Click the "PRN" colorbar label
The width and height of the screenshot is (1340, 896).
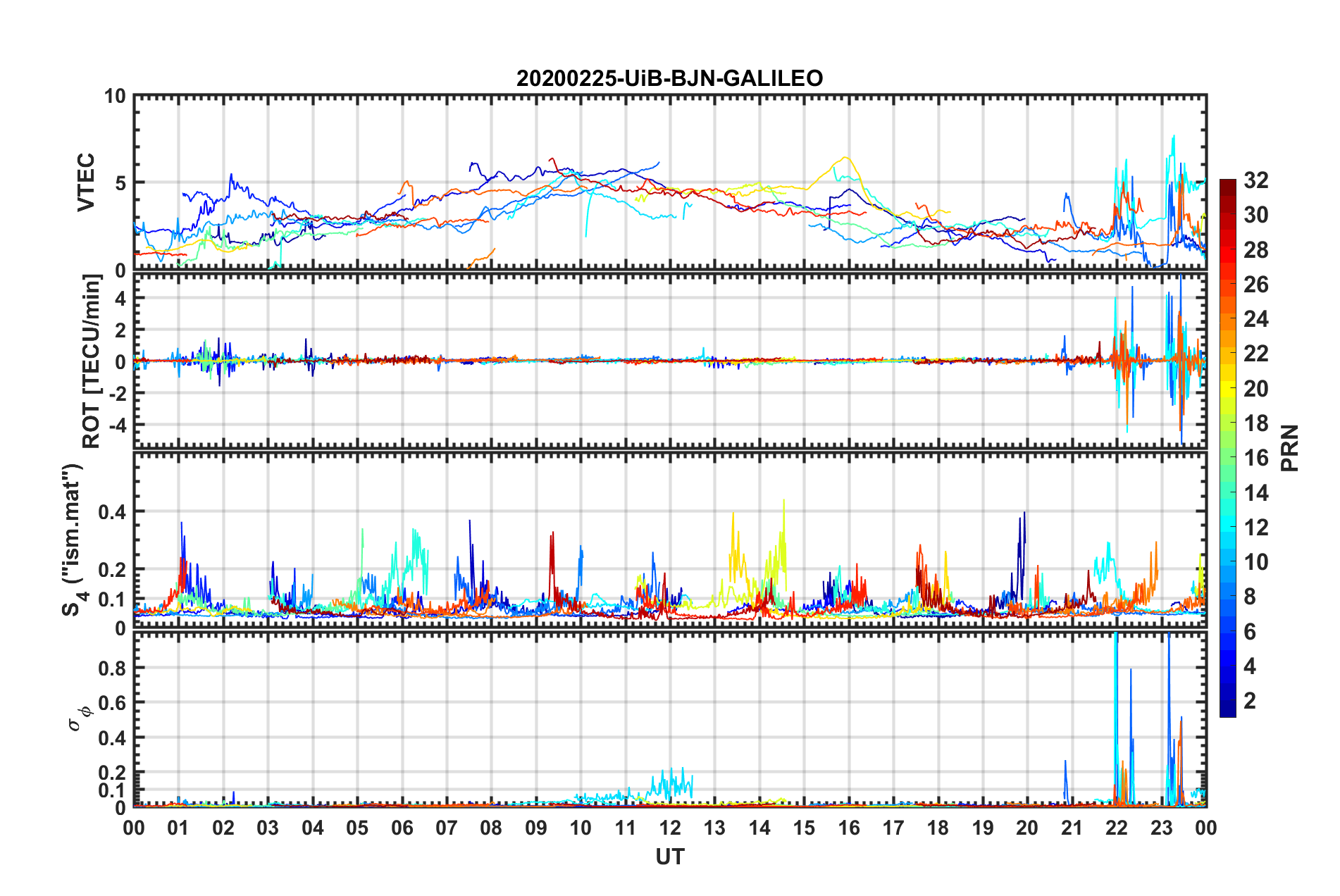(1290, 448)
